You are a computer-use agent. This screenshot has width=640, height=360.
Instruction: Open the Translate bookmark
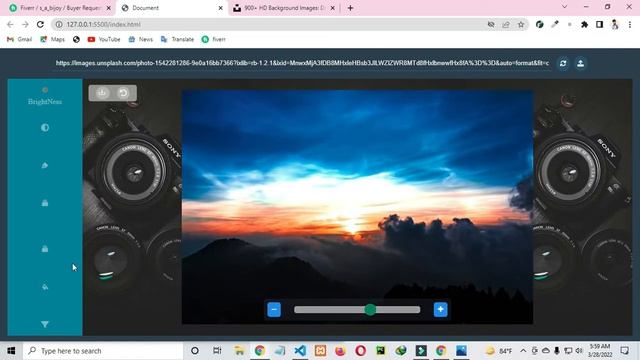[x=177, y=39]
